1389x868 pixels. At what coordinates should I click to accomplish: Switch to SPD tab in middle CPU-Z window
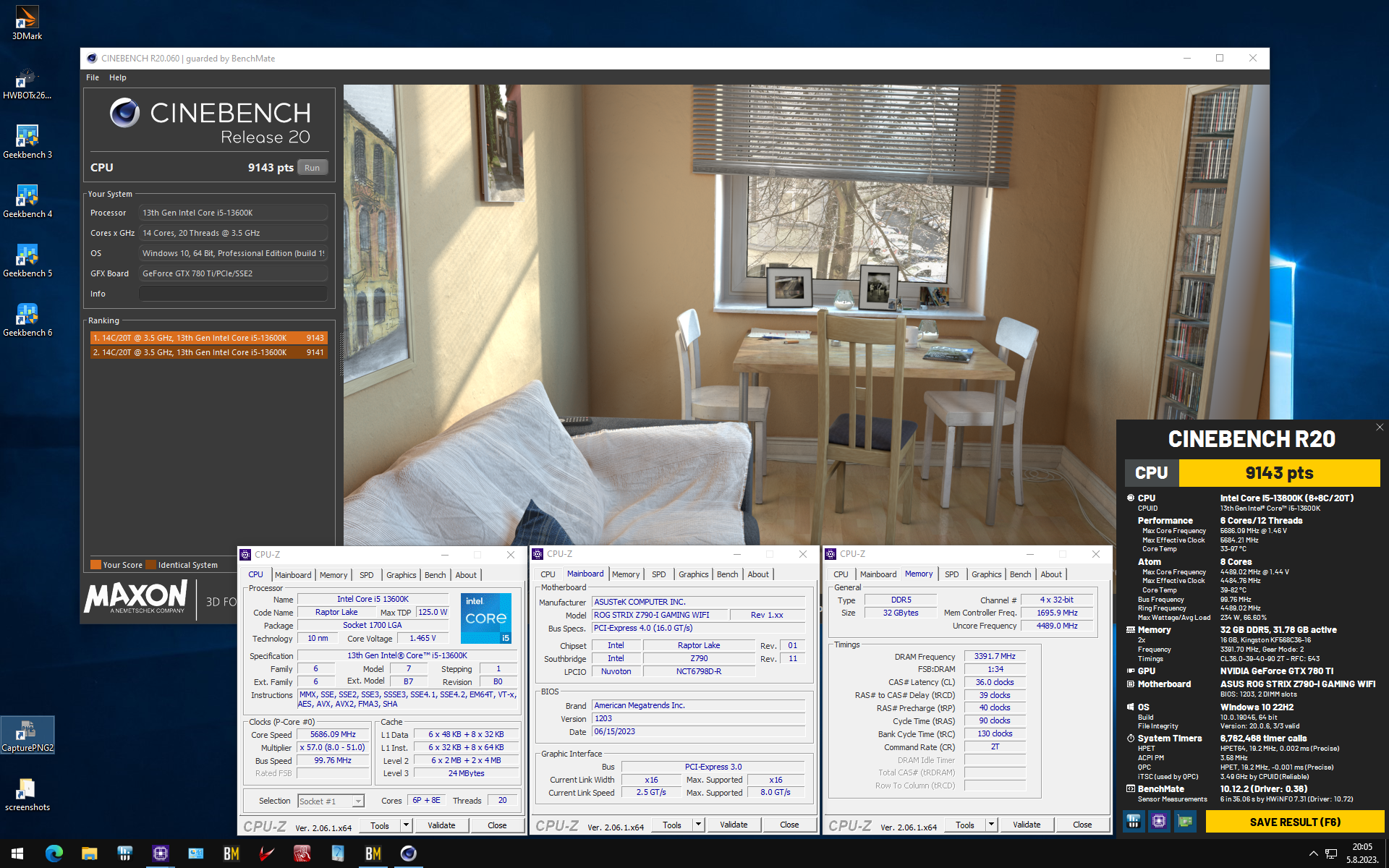[658, 574]
